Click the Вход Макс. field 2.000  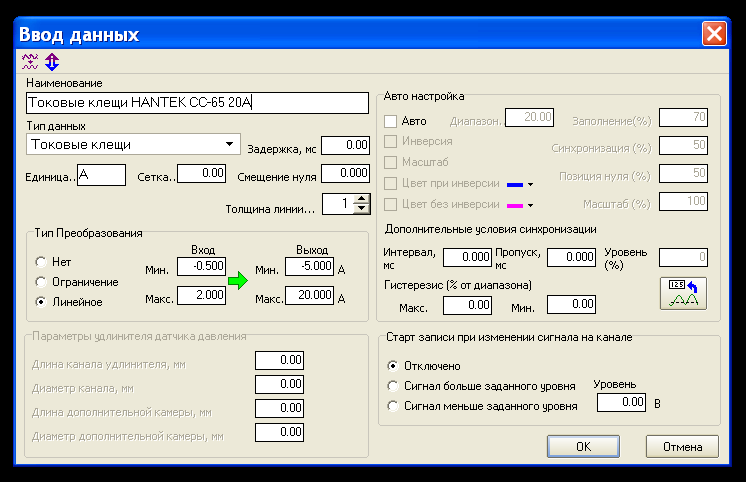(x=201, y=295)
